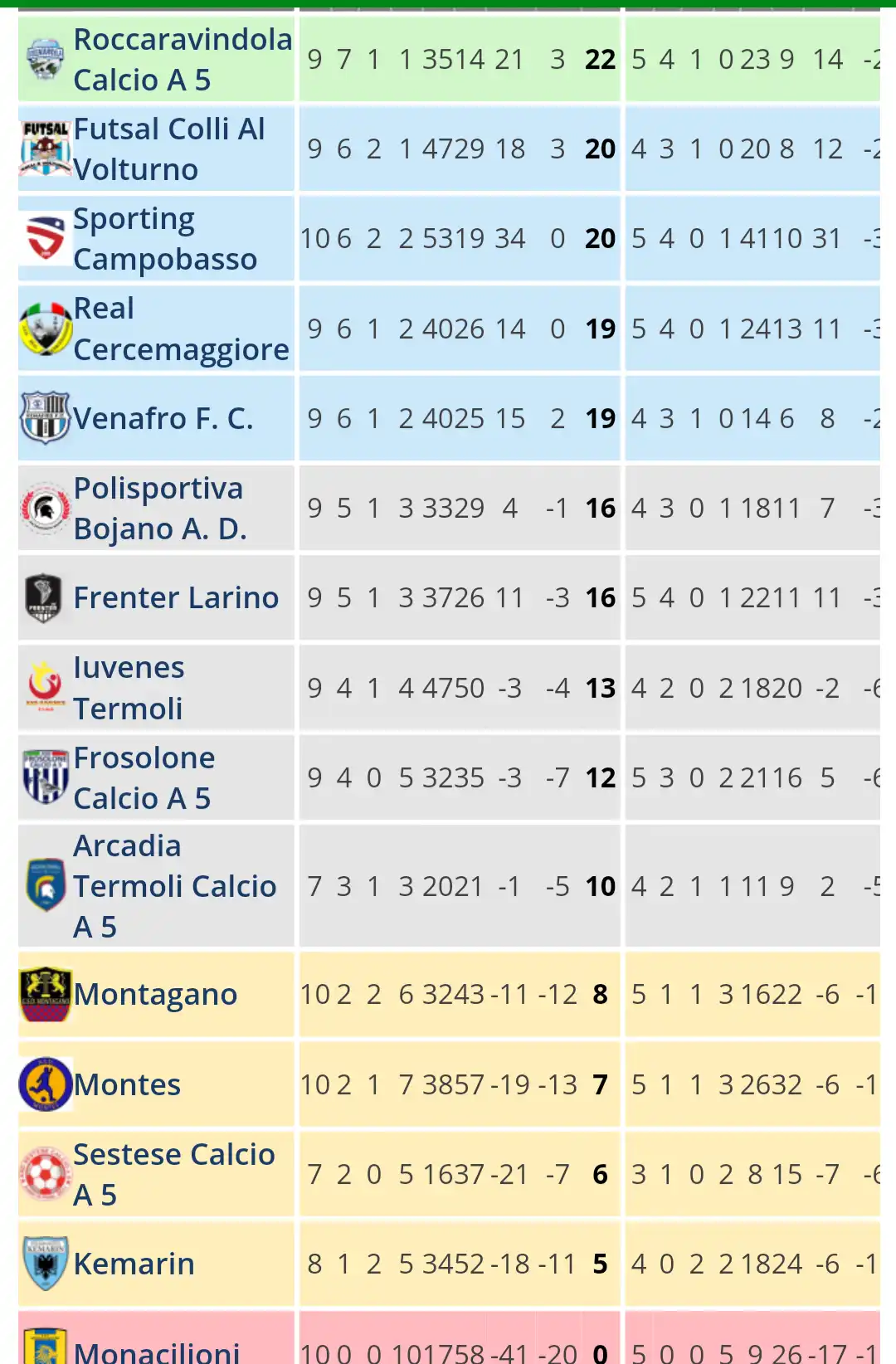Click the Polisportiva Bojano helmet crest
The height and width of the screenshot is (1364, 896).
(46, 508)
